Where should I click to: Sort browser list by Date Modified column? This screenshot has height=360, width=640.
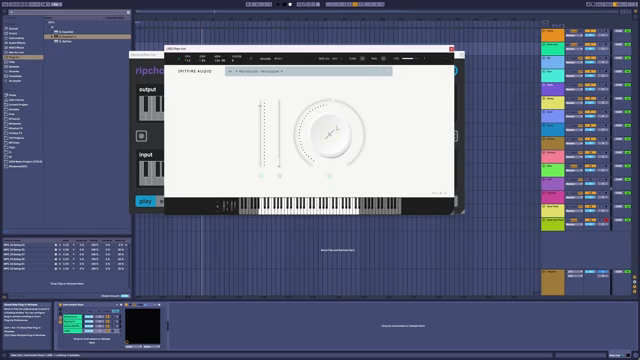tap(116, 18)
